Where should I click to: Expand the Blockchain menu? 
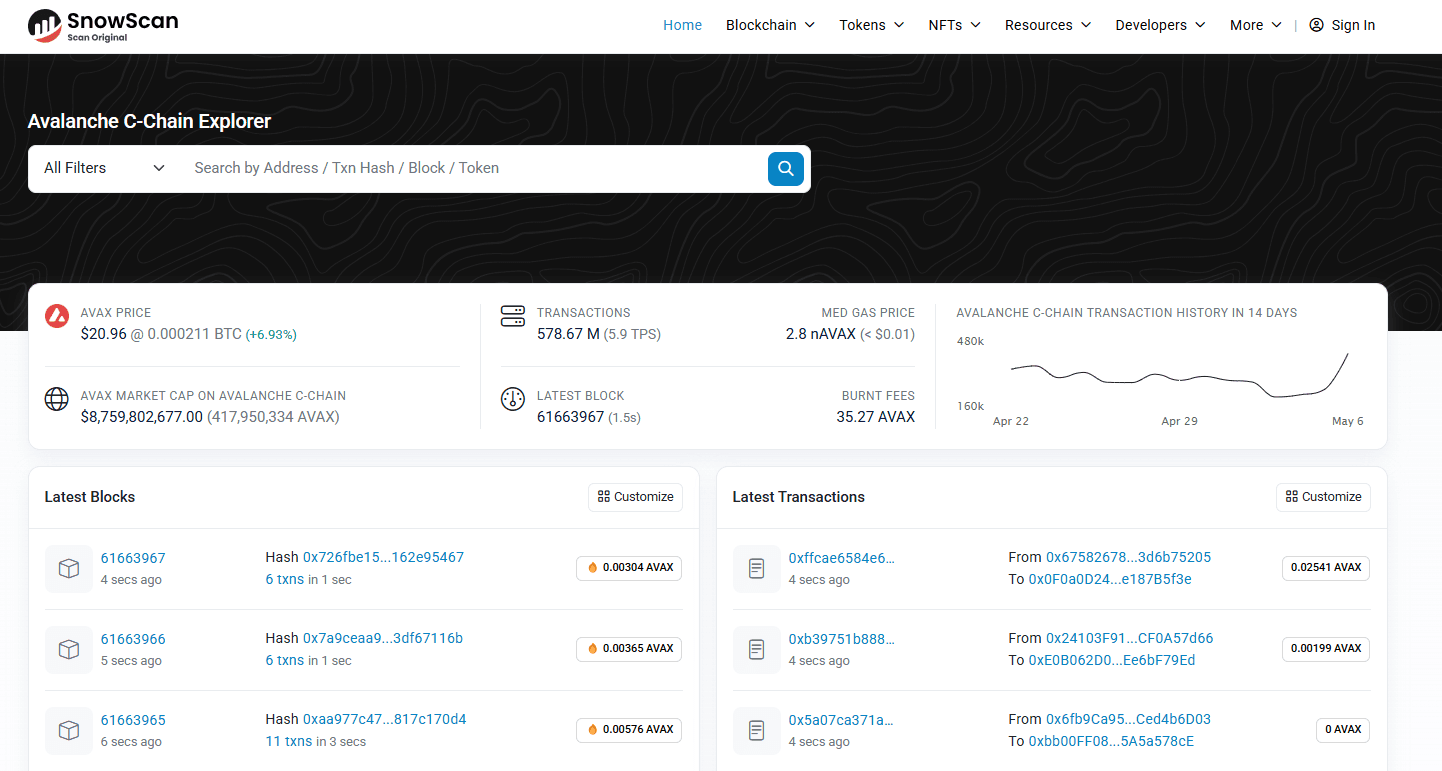click(x=770, y=25)
